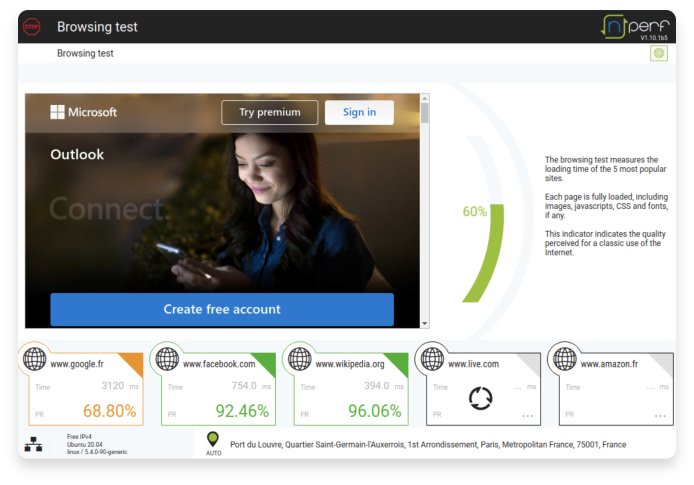Viewport: 694px width, 485px height.
Task: Click the Ubuntu 20.04 text
Action: (x=85, y=444)
